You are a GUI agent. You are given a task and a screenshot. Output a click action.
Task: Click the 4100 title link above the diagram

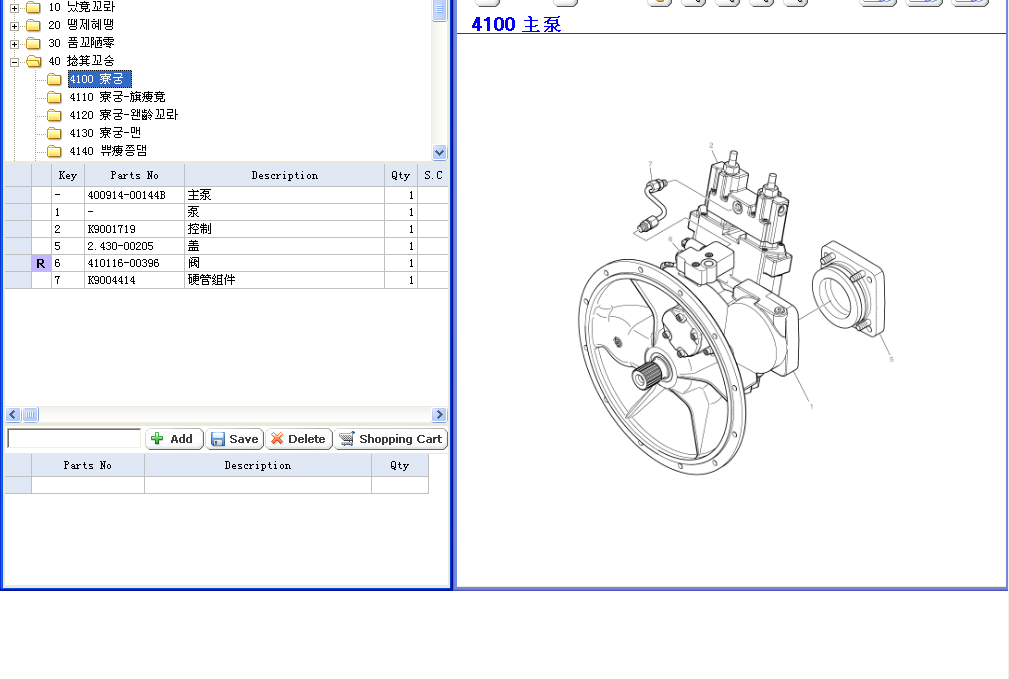click(x=516, y=24)
